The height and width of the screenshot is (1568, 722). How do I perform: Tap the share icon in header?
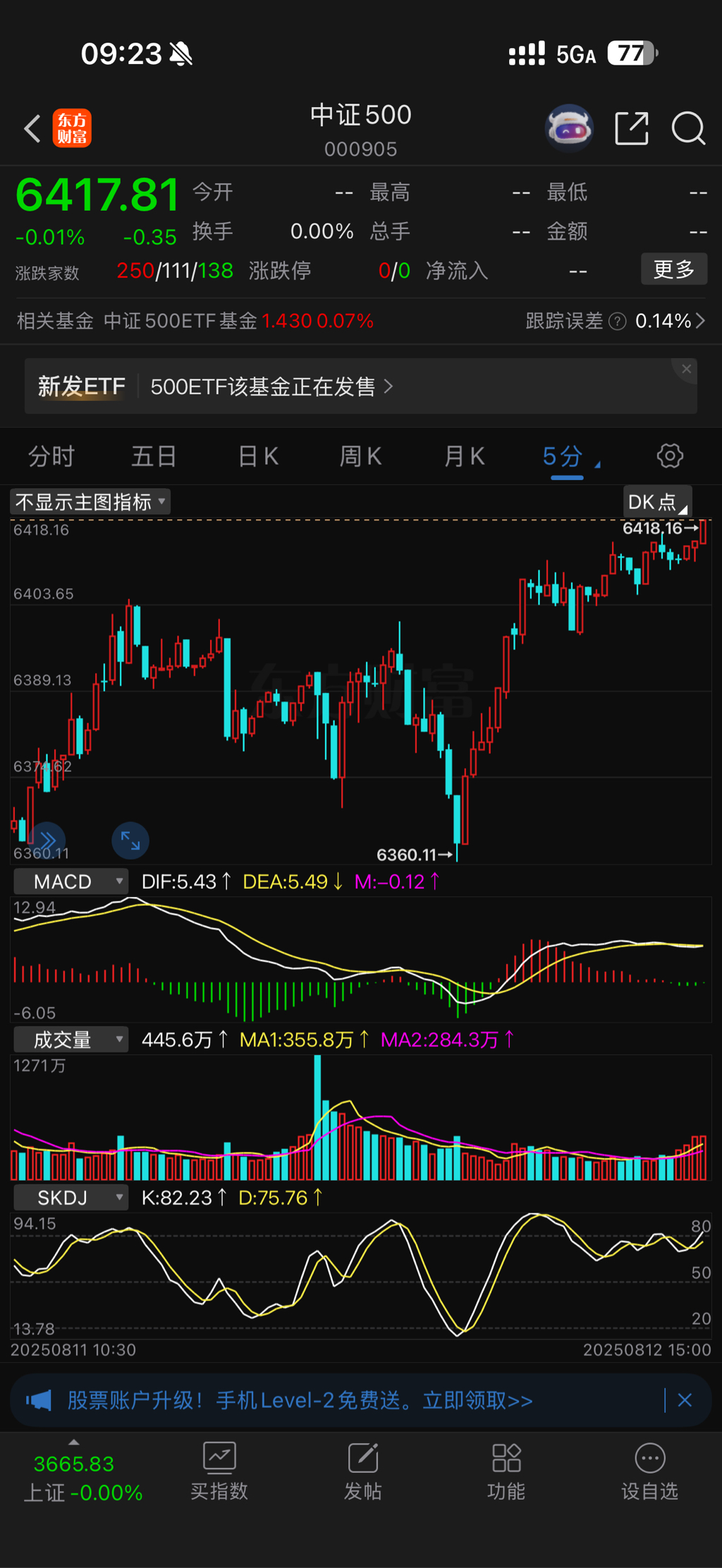coord(631,128)
